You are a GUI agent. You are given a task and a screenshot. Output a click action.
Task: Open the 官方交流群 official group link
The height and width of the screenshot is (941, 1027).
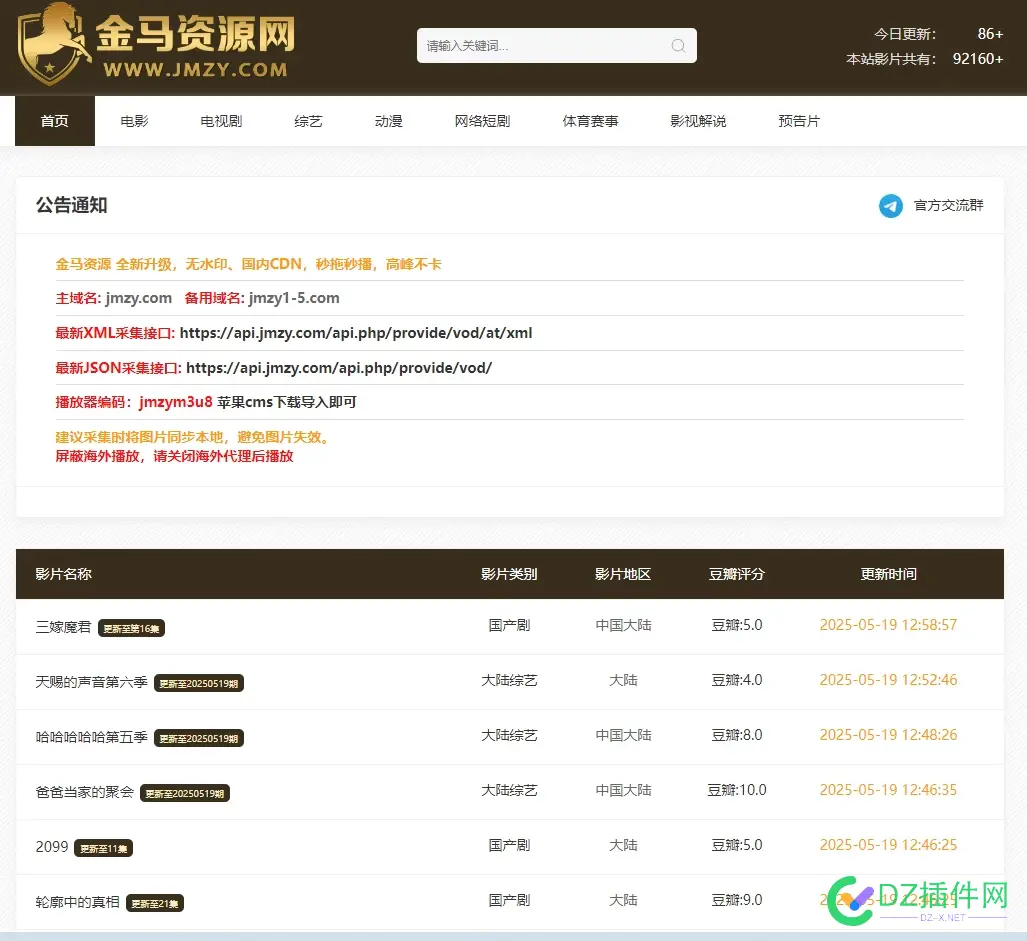[948, 206]
